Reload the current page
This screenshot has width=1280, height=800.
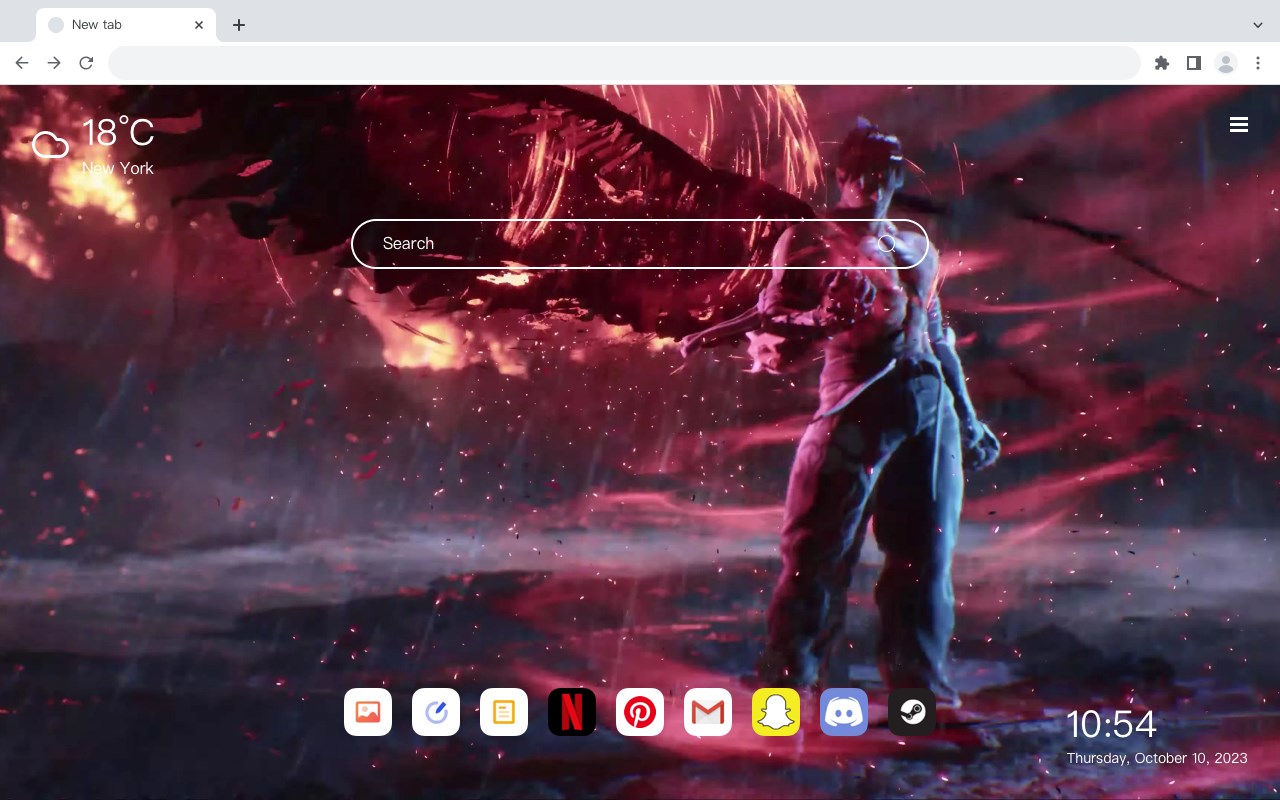tap(86, 63)
